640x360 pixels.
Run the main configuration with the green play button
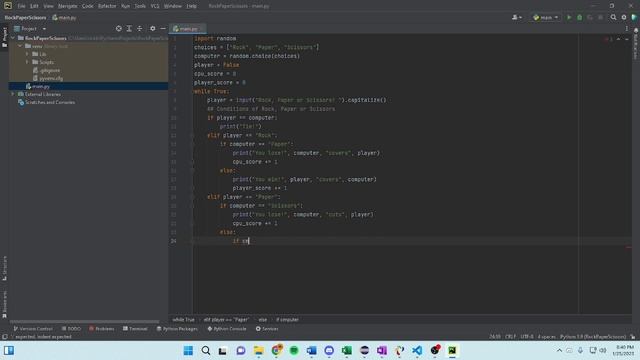tap(569, 18)
